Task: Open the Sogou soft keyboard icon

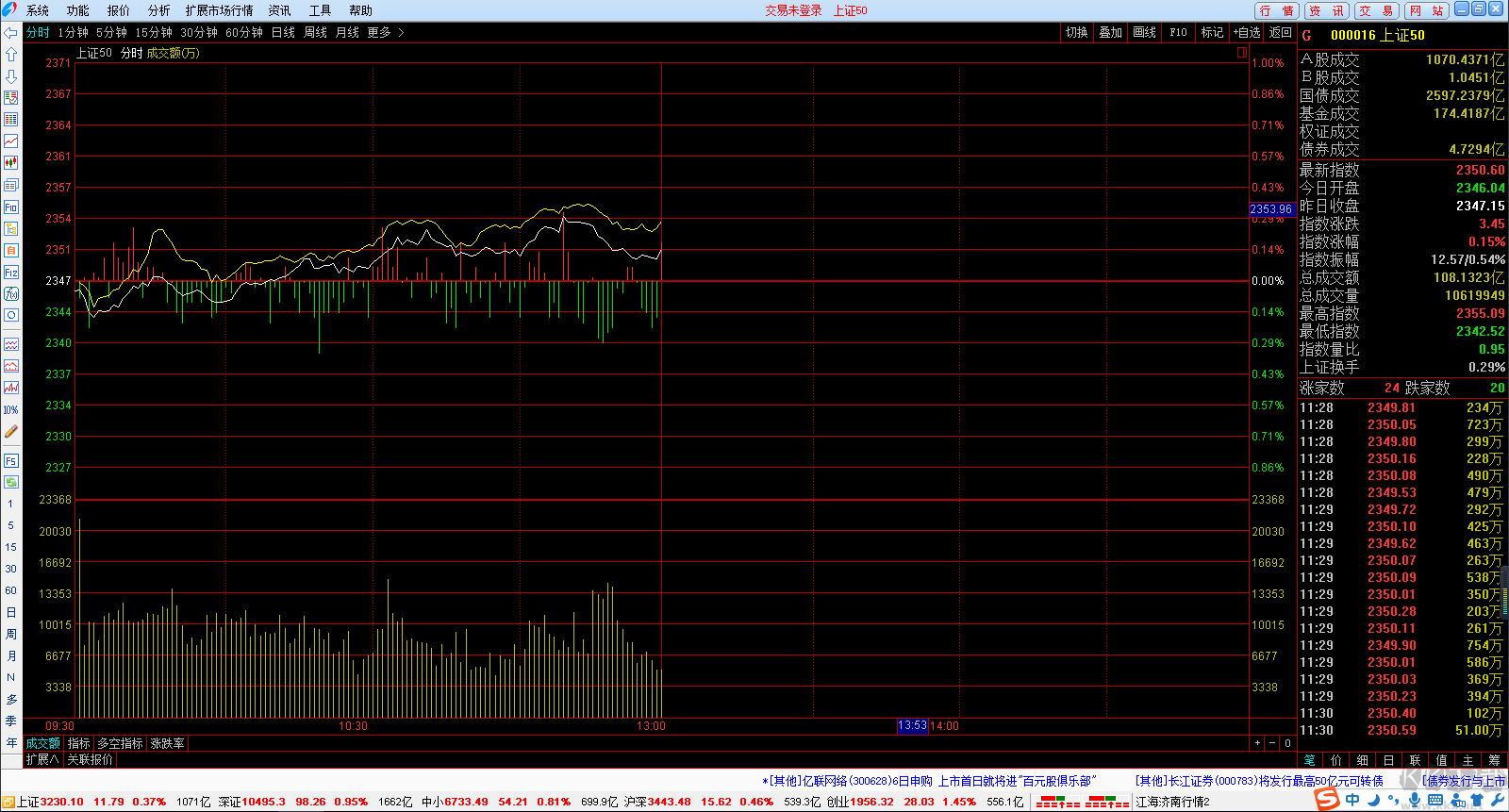Action: point(1434,801)
